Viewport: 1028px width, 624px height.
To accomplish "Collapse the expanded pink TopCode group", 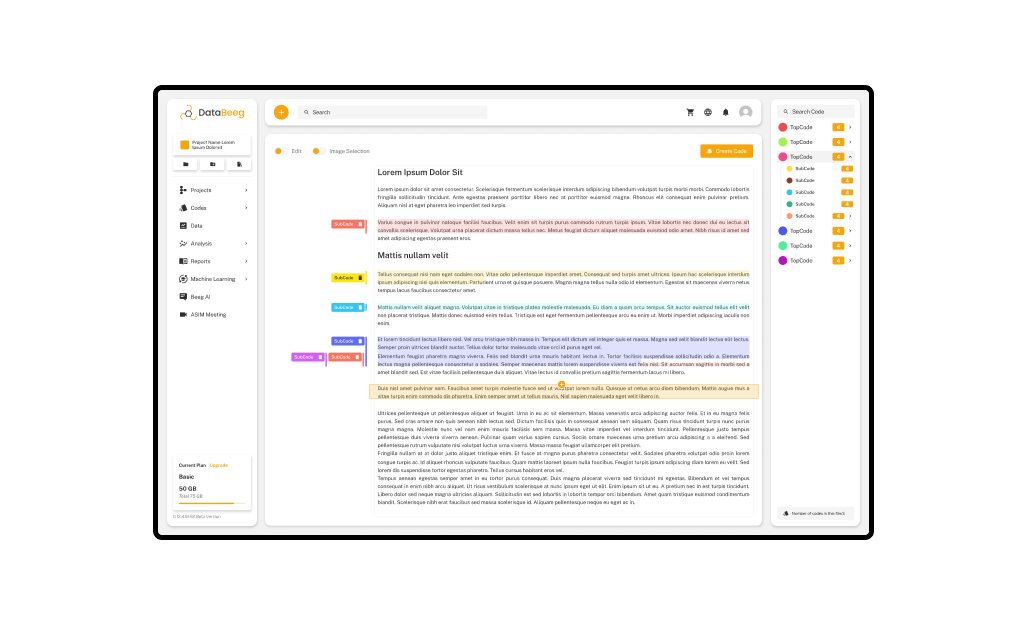I will pos(850,157).
